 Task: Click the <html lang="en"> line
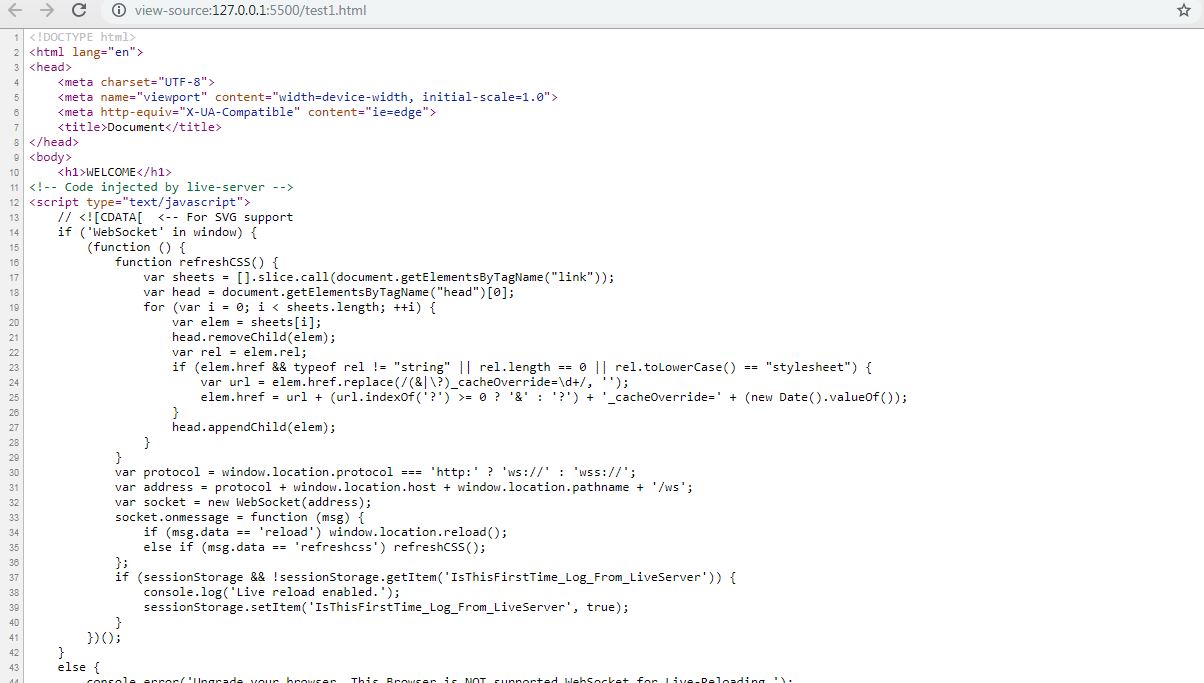coord(86,52)
